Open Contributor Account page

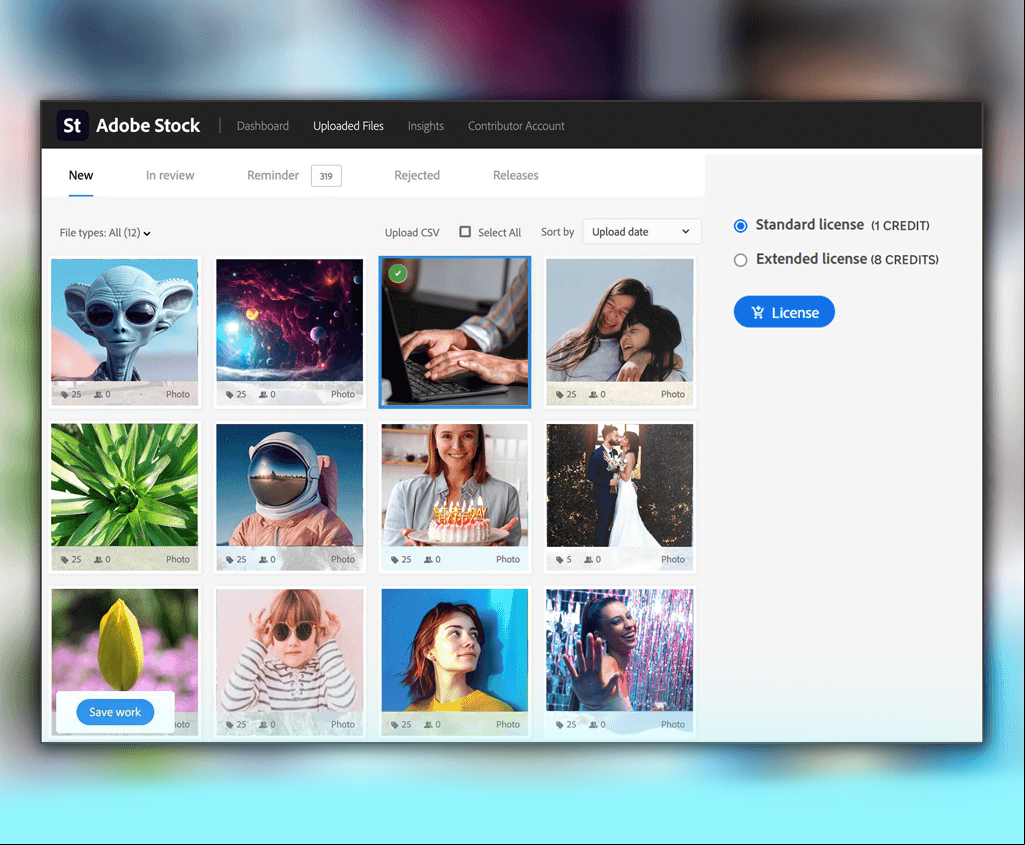516,125
